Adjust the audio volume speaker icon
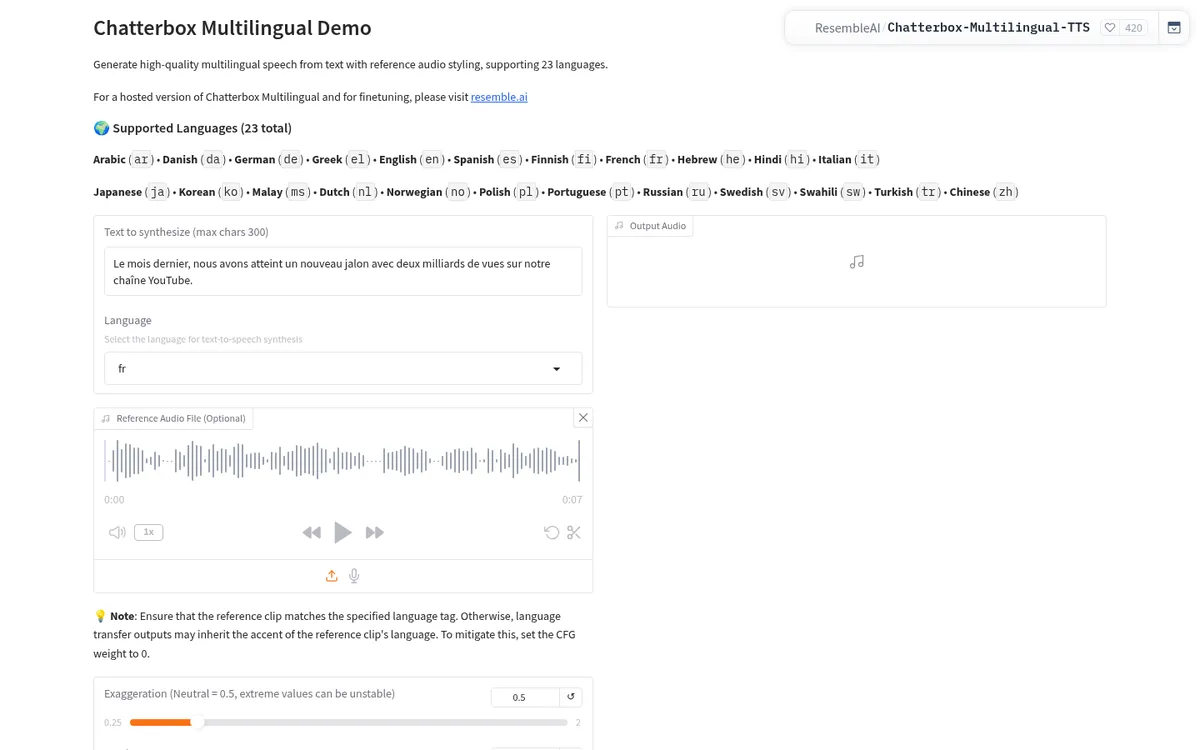 (x=117, y=532)
